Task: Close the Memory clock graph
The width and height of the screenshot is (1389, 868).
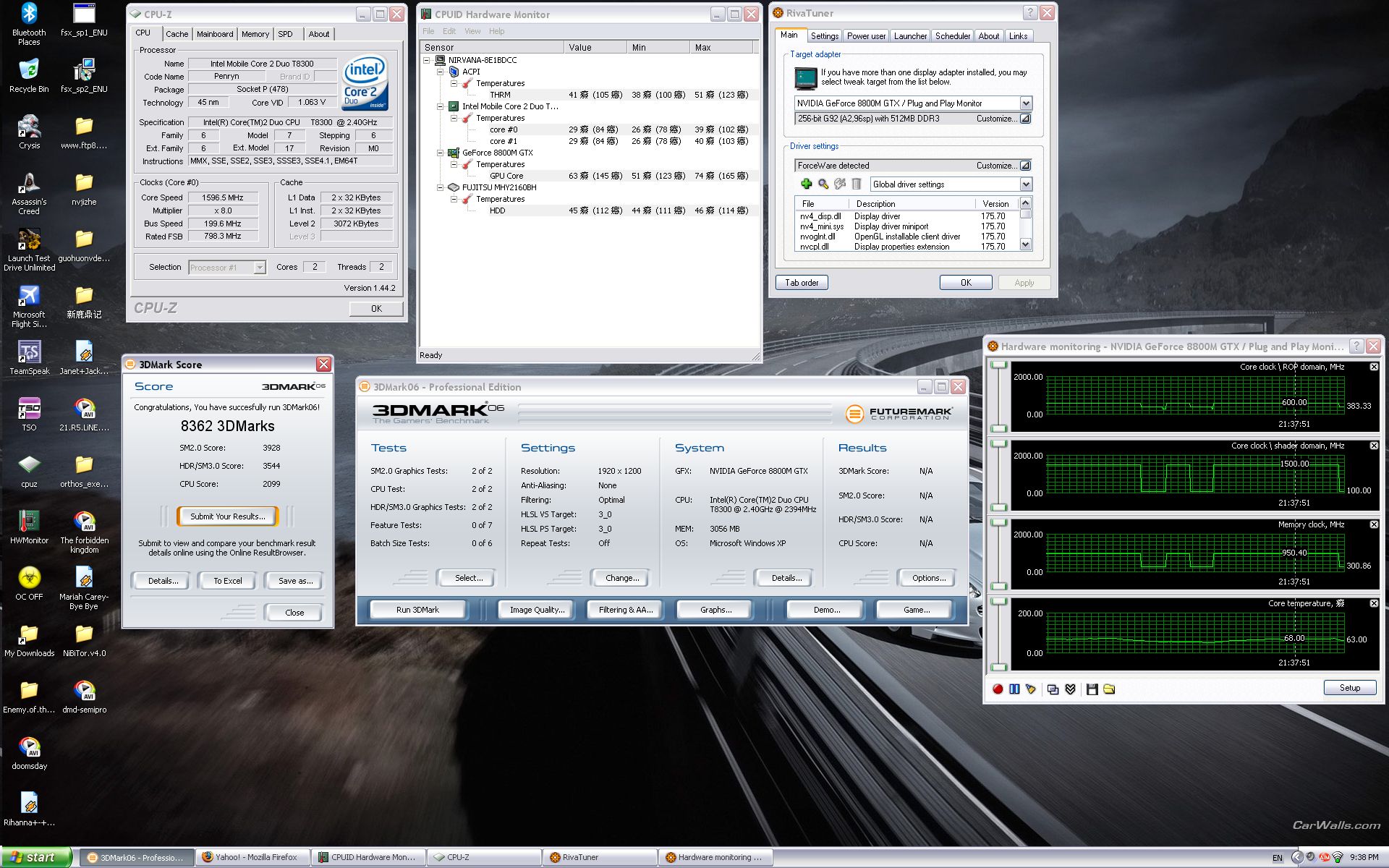Action: coord(1374,524)
